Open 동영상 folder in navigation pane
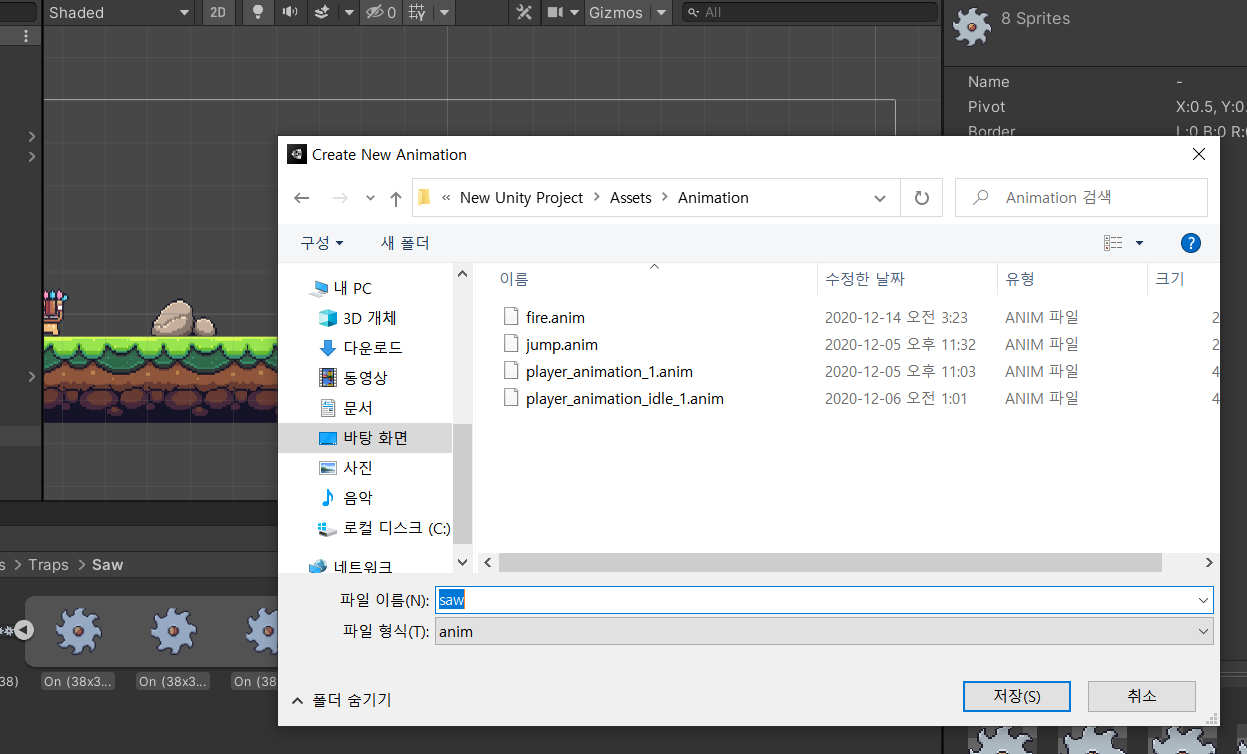Screen dimensions: 1247x754 pyautogui.click(x=365, y=378)
